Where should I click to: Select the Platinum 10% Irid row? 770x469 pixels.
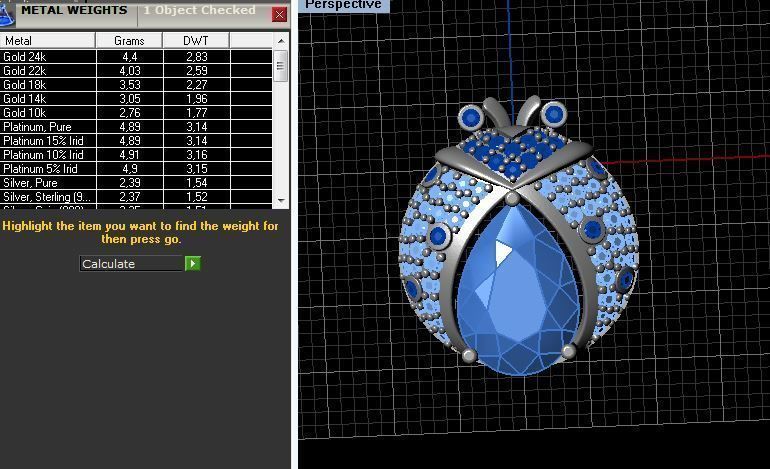pyautogui.click(x=136, y=155)
